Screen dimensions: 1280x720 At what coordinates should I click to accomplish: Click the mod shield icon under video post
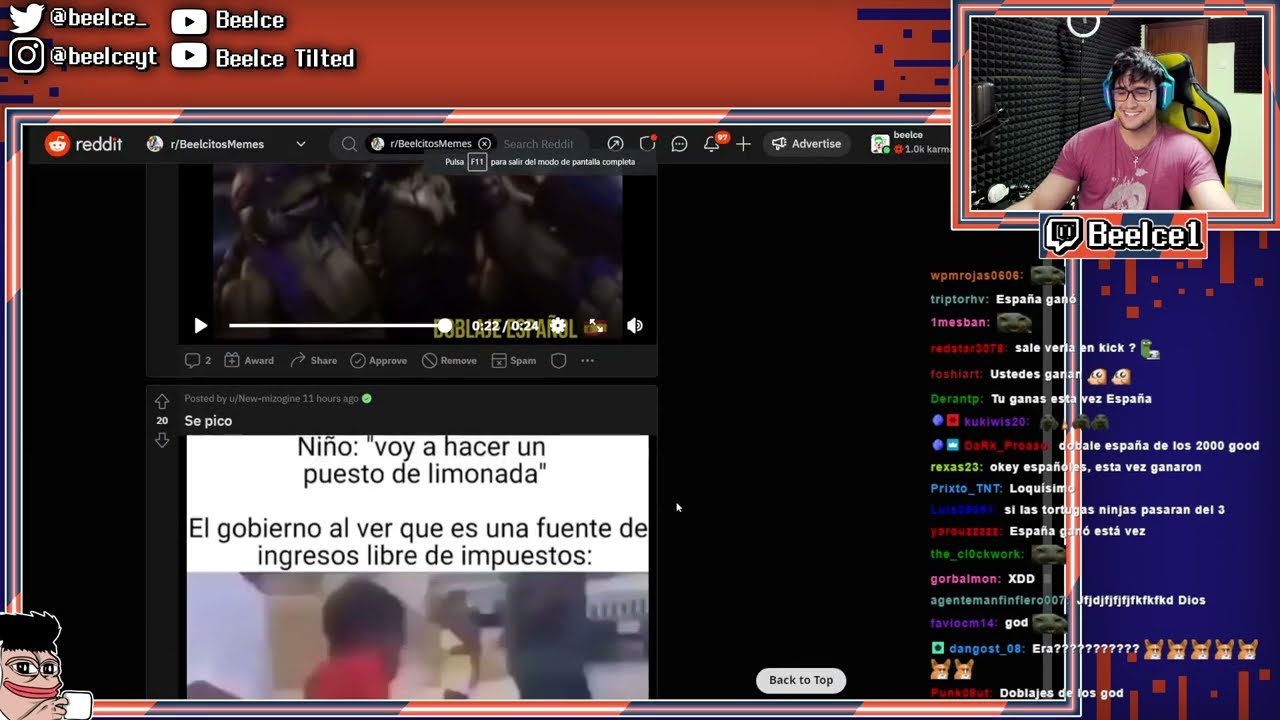tap(559, 360)
